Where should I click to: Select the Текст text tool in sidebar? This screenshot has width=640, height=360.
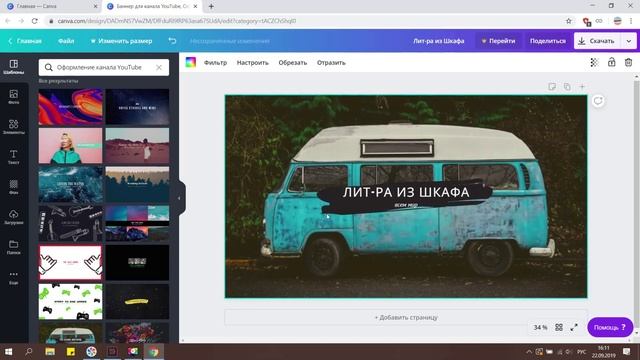13,157
